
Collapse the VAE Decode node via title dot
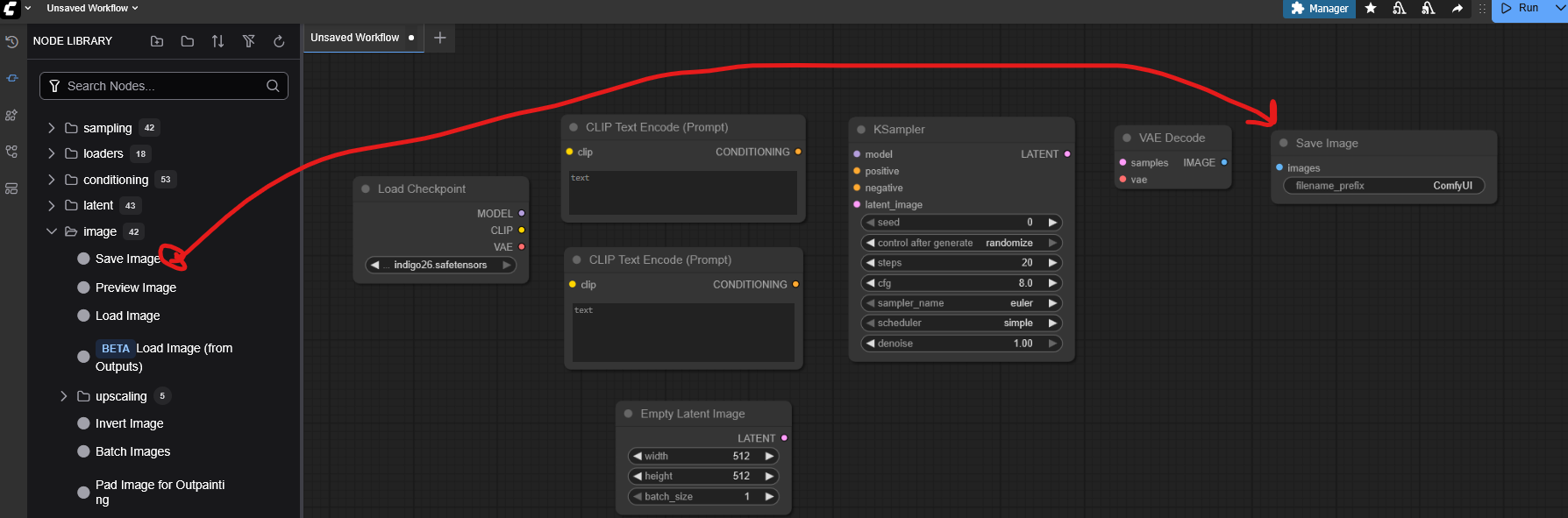[x=1127, y=138]
